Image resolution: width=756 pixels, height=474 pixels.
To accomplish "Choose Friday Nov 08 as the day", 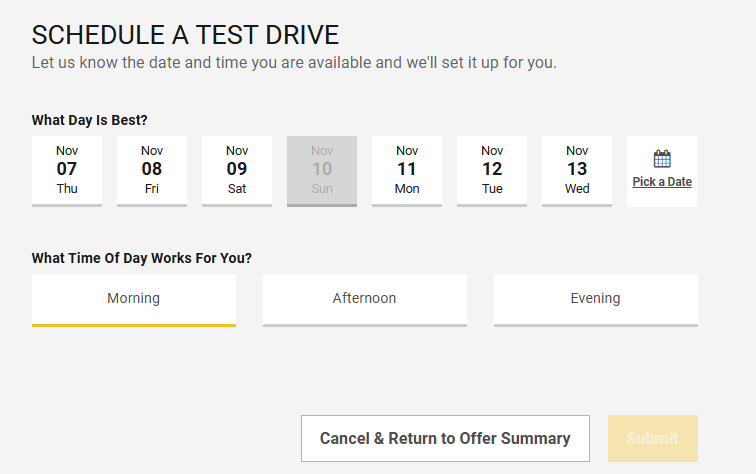I will coord(152,170).
